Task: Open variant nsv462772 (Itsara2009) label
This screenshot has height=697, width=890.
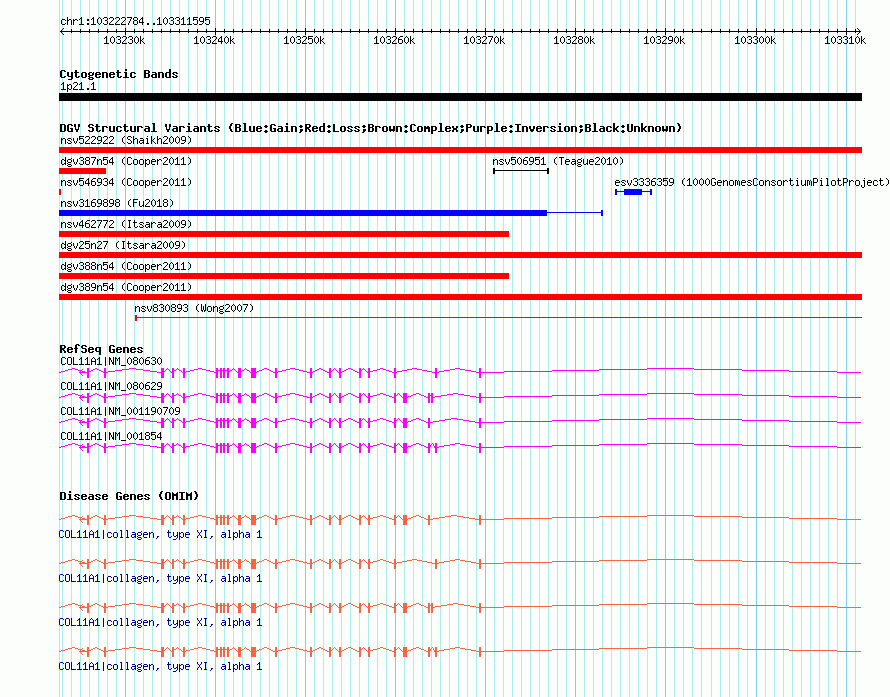Action: 126,224
